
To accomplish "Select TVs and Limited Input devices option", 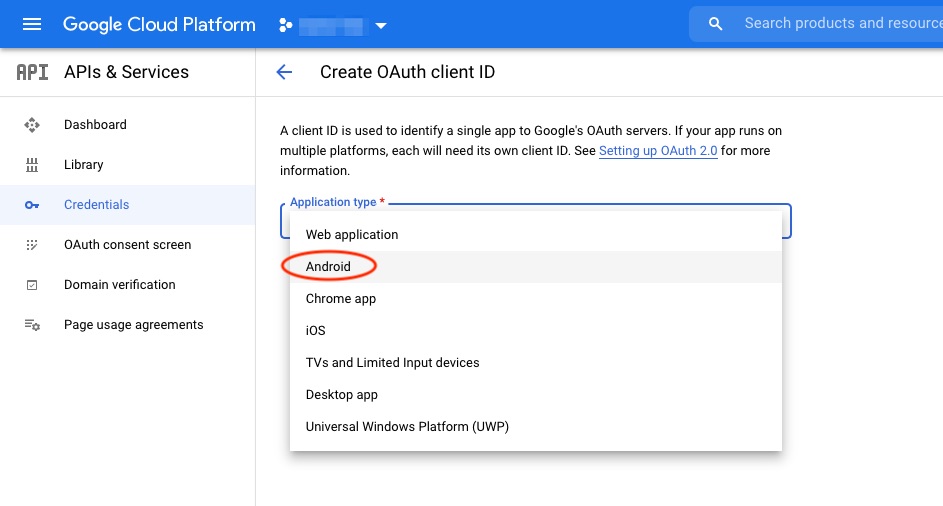I will point(536,363).
